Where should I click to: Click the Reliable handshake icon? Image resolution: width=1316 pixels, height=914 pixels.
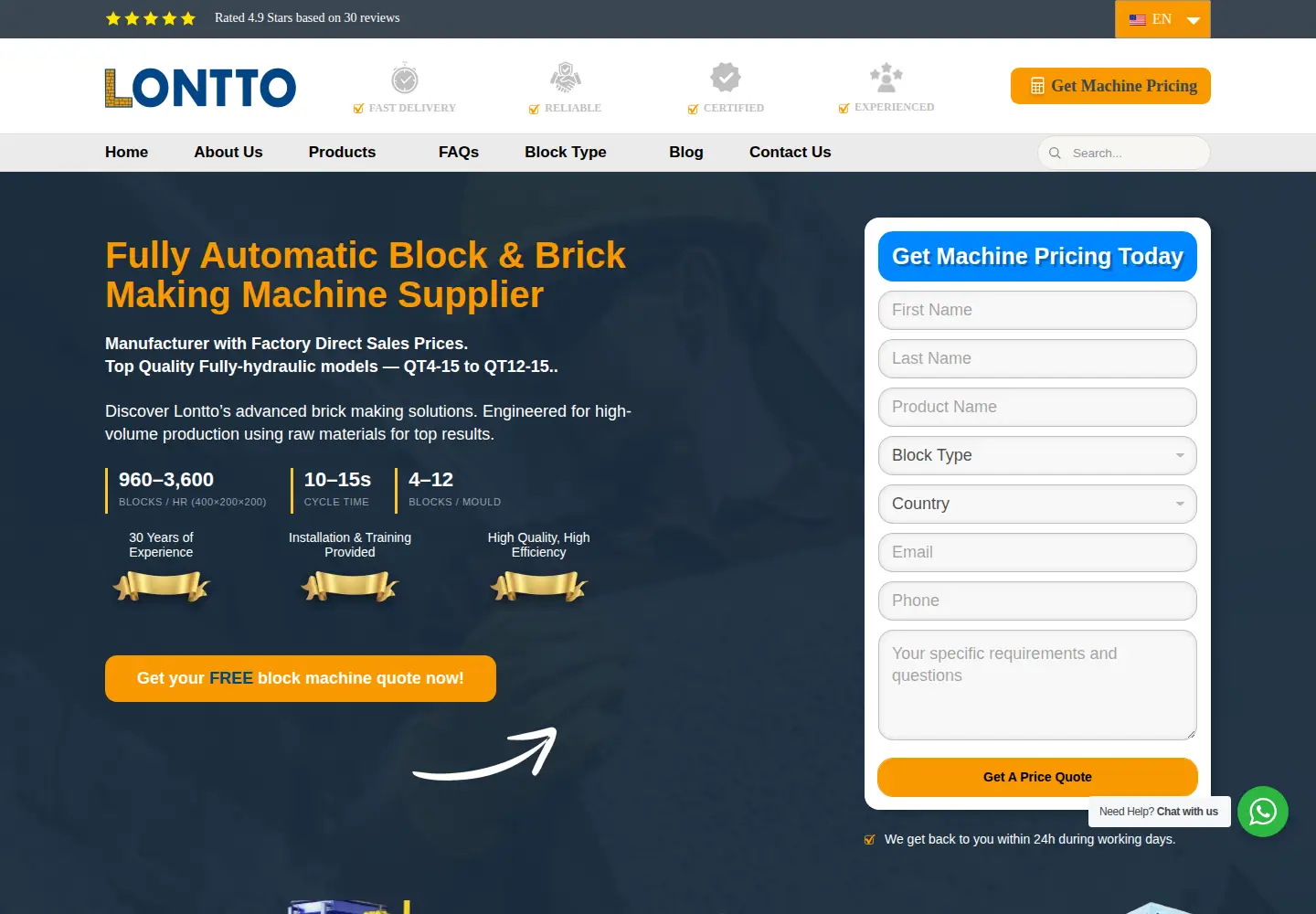point(566,78)
